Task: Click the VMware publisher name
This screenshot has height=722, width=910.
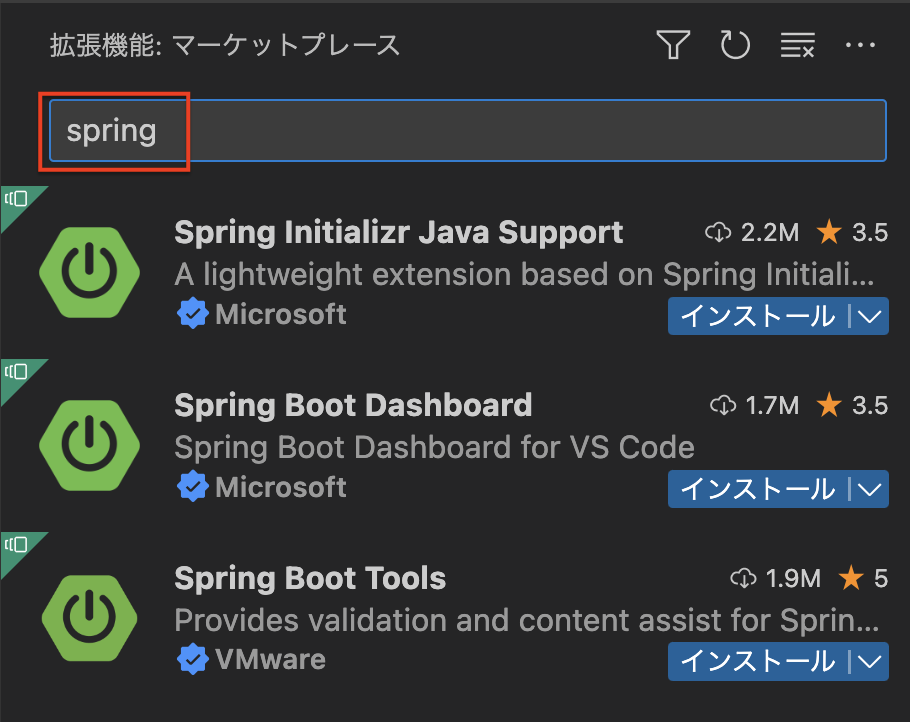Action: tap(270, 659)
